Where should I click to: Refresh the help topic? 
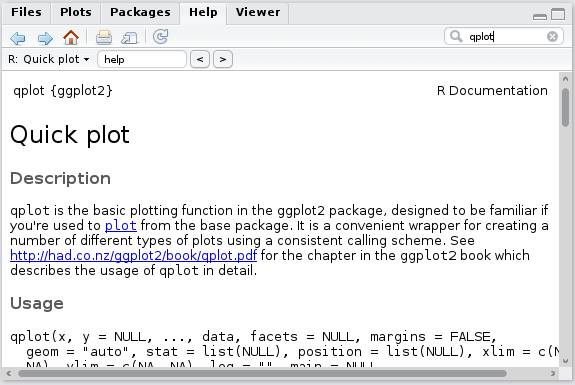[161, 37]
